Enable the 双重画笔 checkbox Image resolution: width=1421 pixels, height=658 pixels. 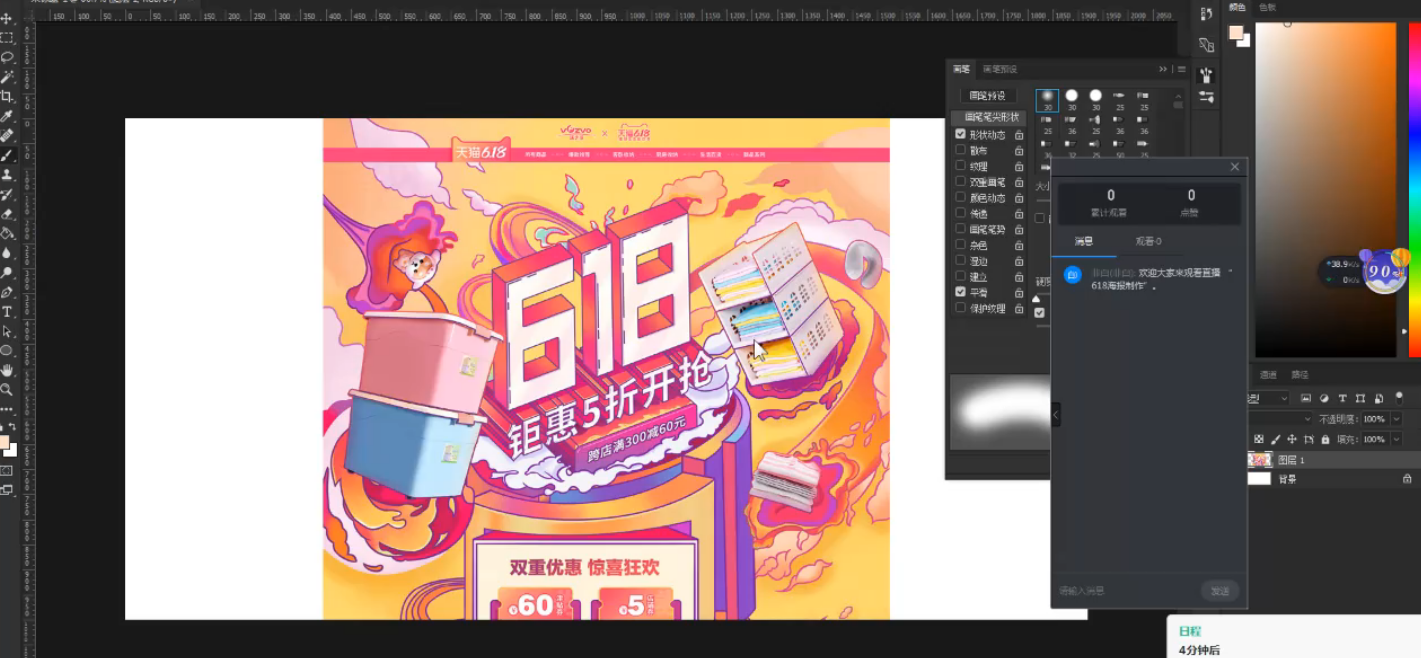[x=961, y=182]
